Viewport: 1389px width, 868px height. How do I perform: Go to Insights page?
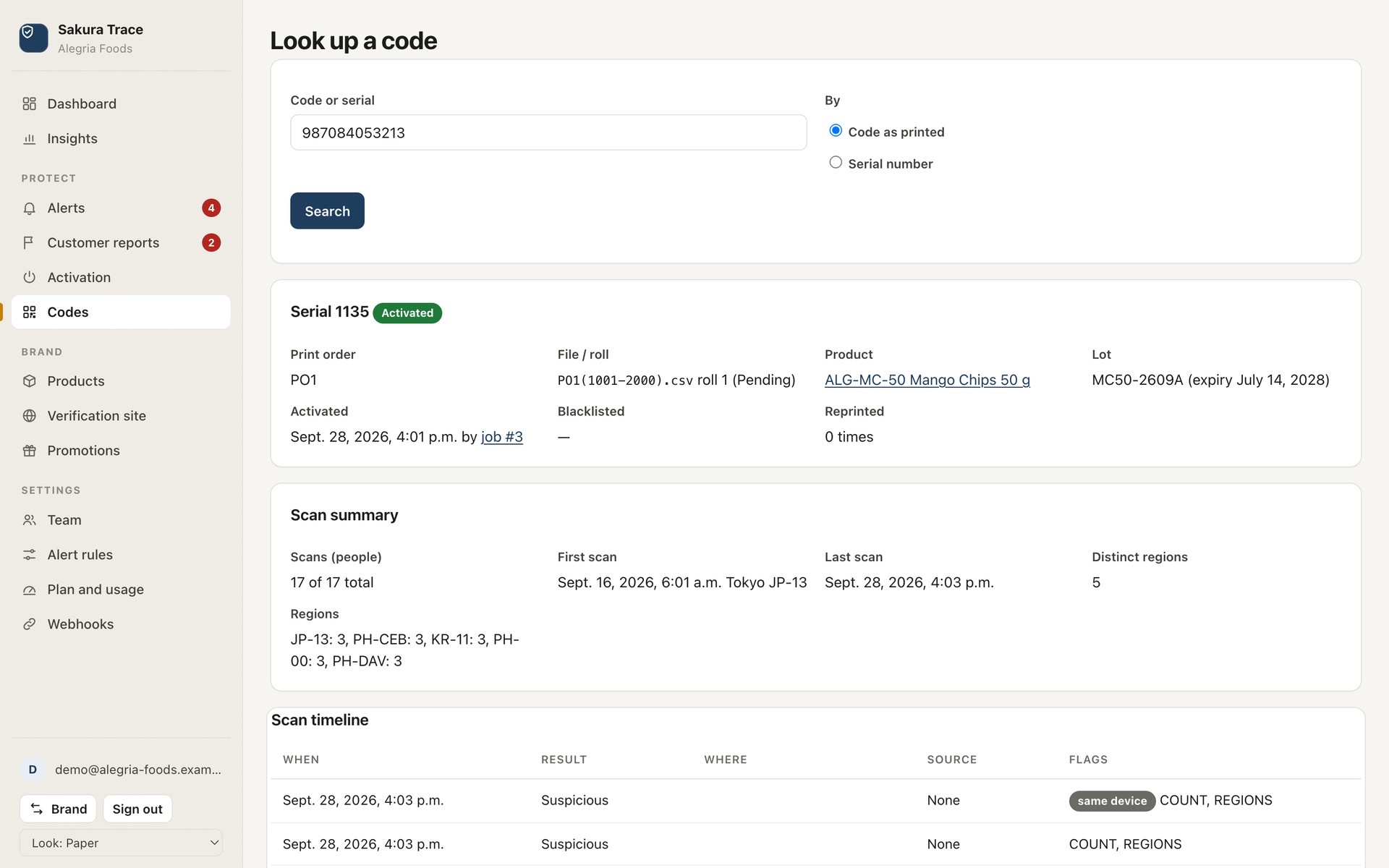tap(121, 139)
